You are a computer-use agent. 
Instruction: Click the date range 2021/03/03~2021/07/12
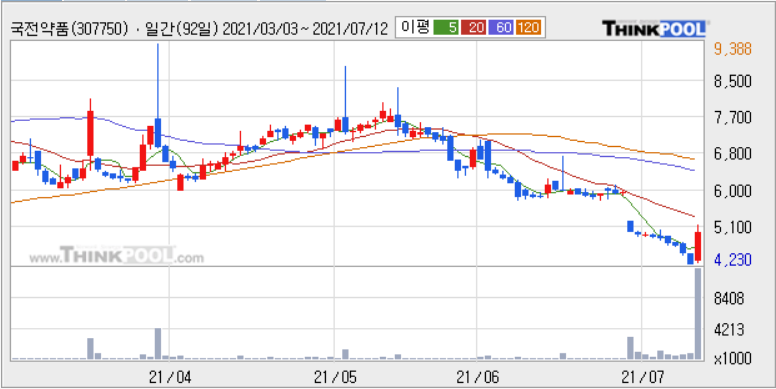coord(304,29)
